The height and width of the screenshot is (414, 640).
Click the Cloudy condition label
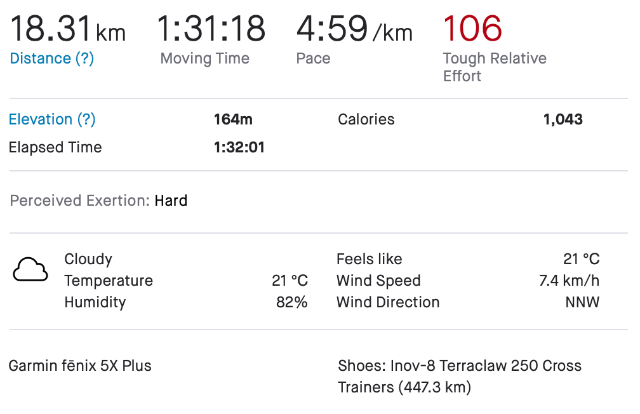[x=88, y=259]
